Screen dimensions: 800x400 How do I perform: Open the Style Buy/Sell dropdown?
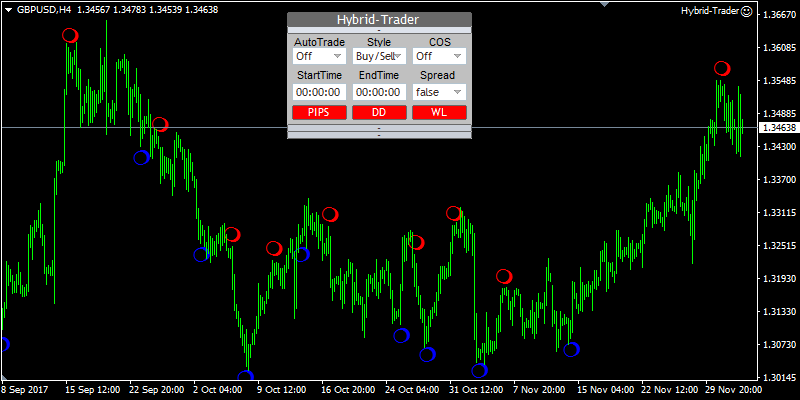point(379,56)
